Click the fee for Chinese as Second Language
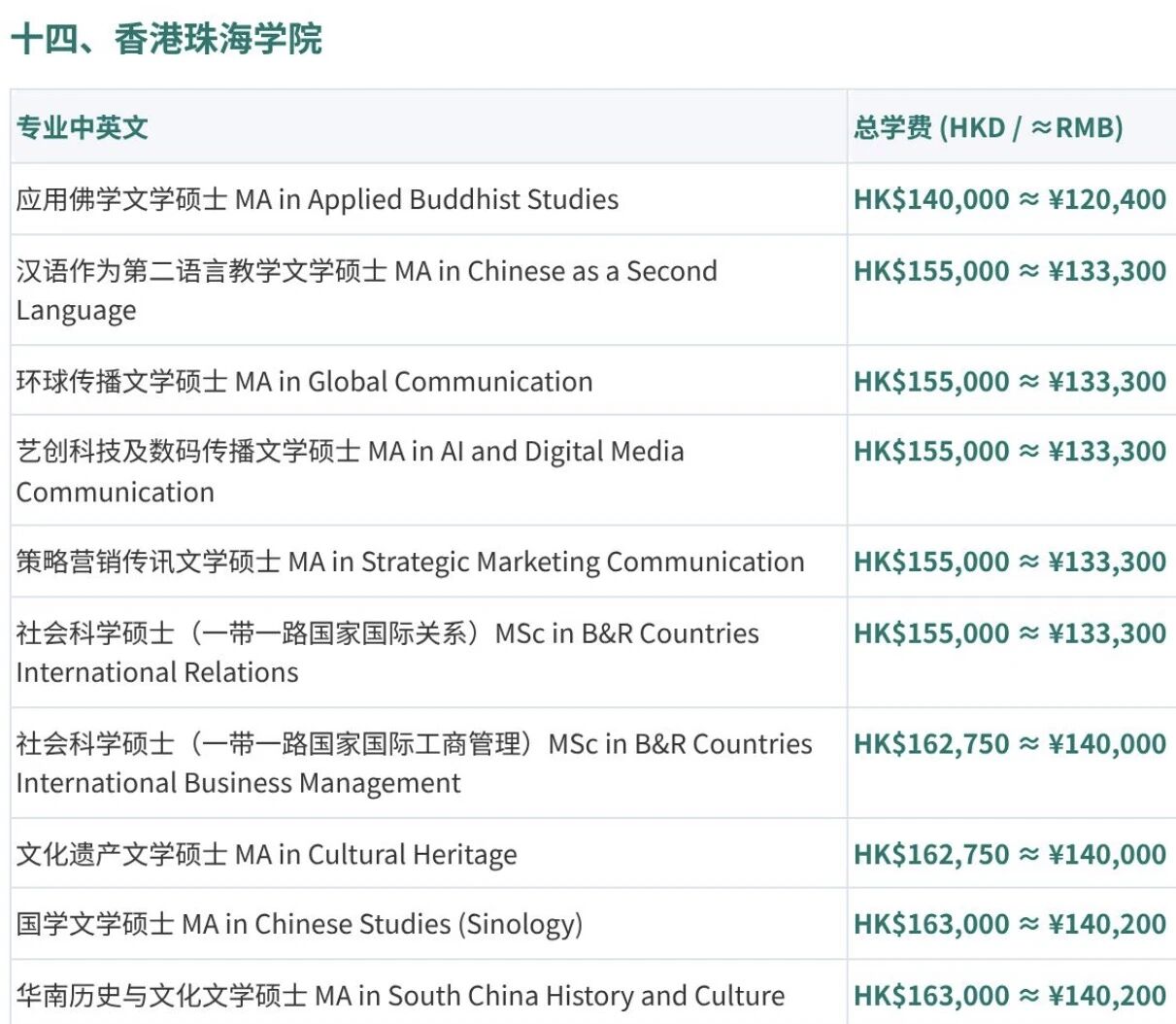 point(1010,271)
